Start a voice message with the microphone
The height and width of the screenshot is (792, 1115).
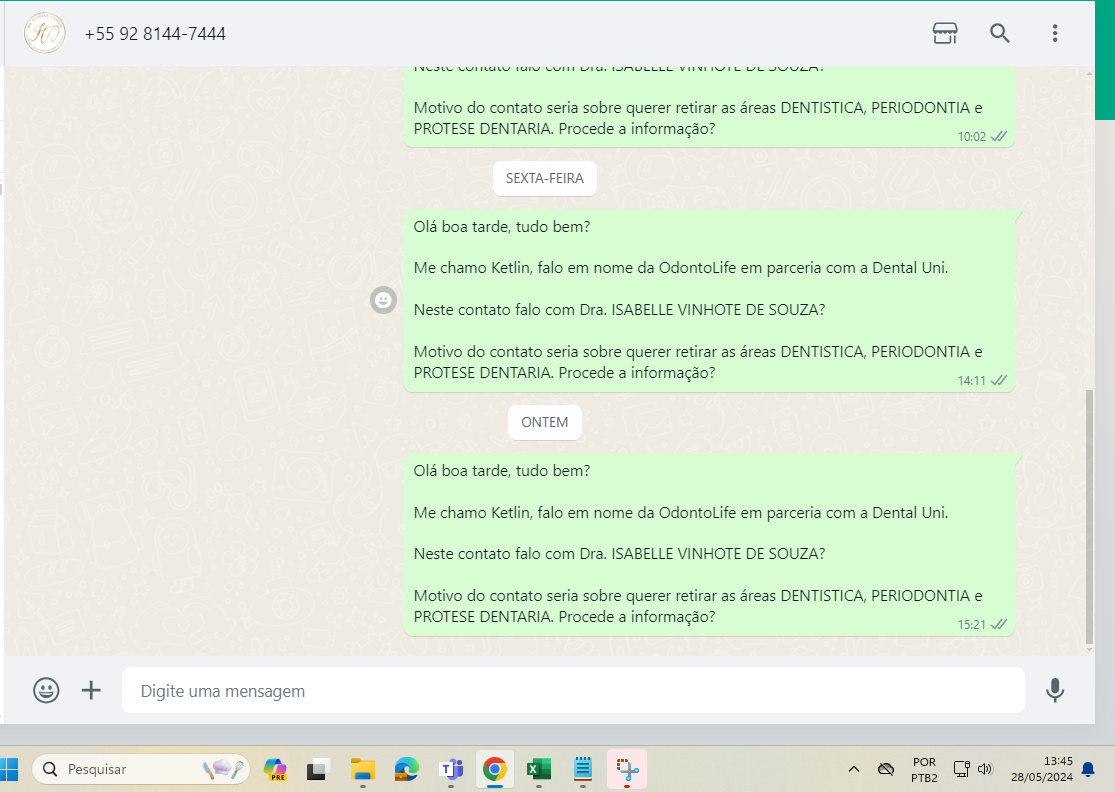click(x=1055, y=690)
